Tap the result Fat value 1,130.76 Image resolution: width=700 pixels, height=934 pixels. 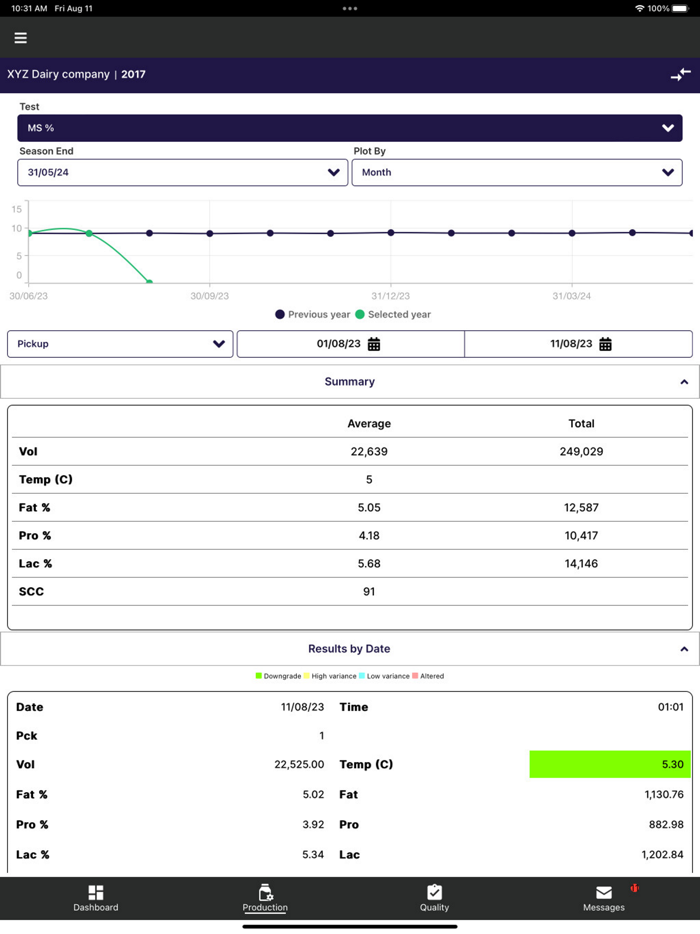click(x=664, y=795)
